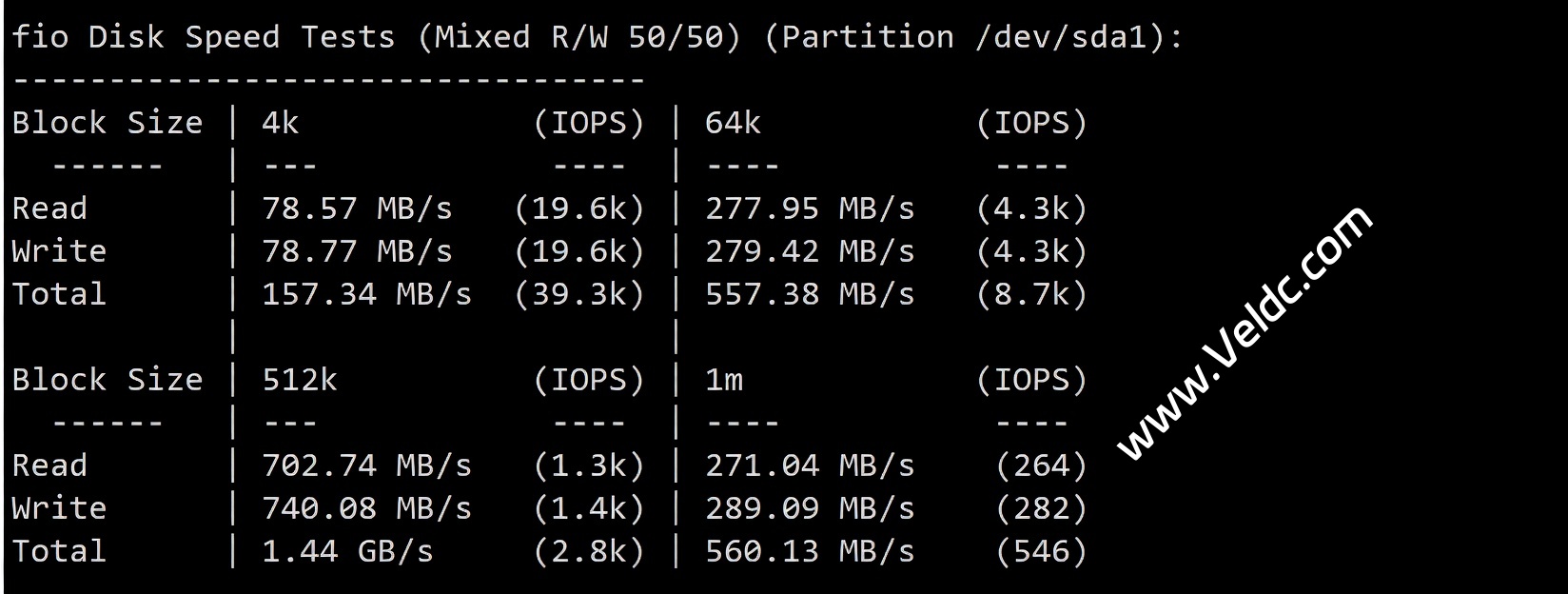Click the 289.09 MB/s write value
This screenshot has width=1568, height=594.
pos(810,509)
